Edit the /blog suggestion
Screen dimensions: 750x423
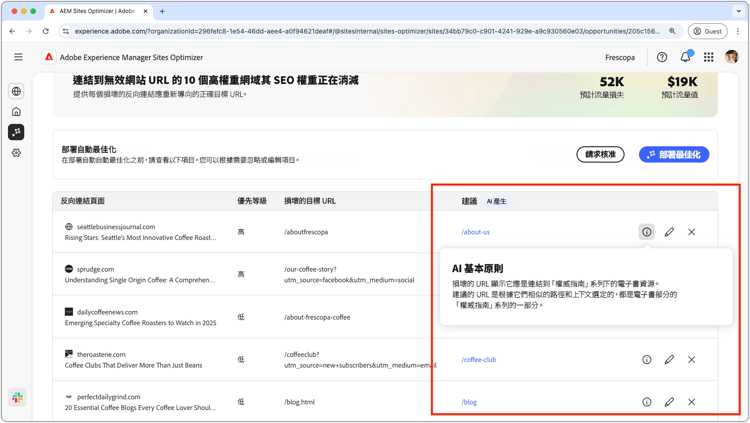(x=669, y=402)
